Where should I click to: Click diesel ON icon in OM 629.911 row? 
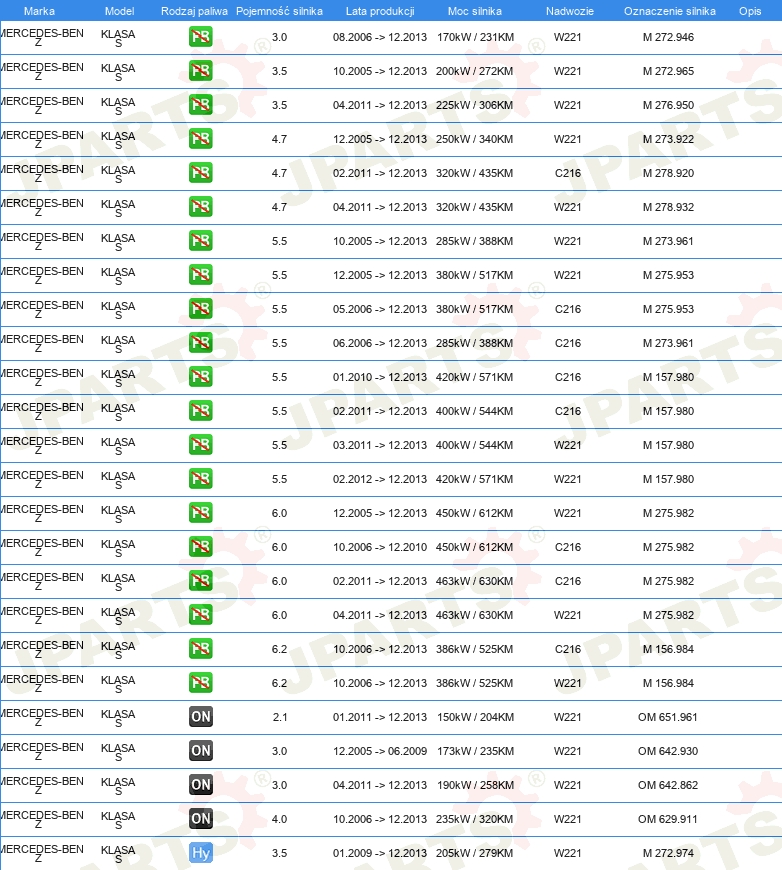pyautogui.click(x=200, y=819)
